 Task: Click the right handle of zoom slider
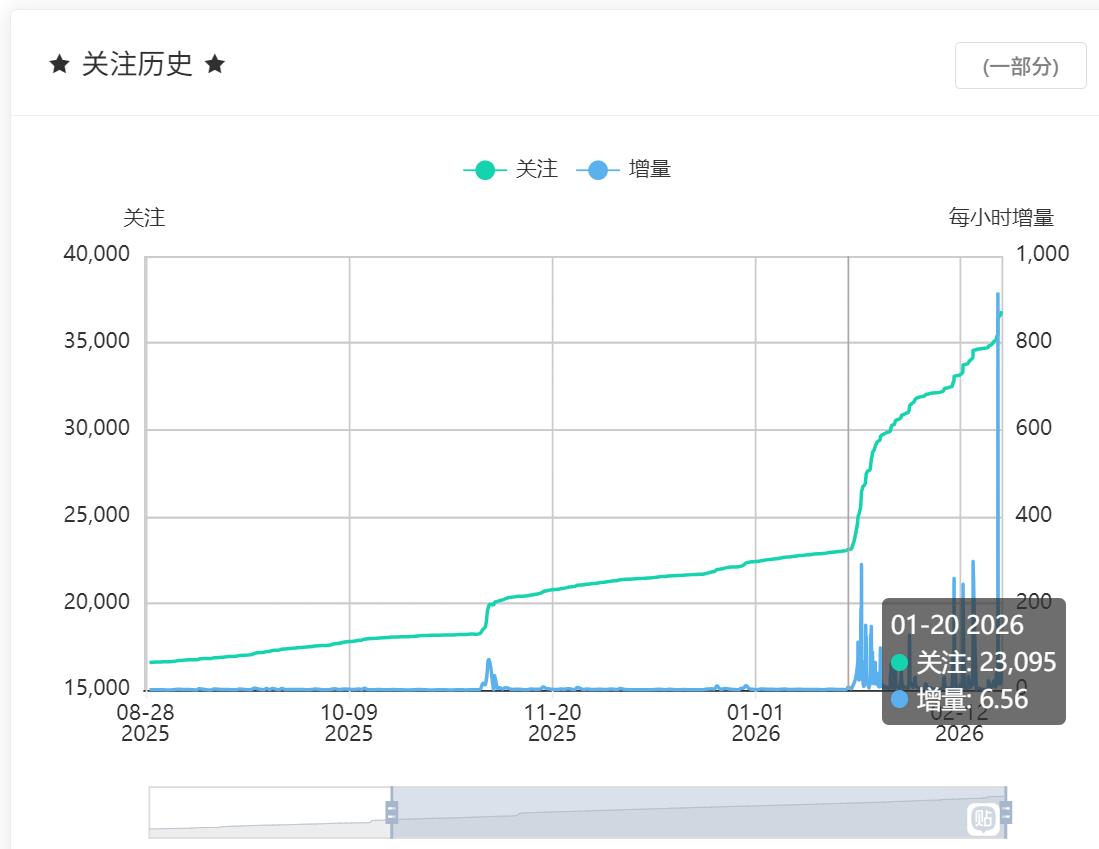pos(1005,812)
